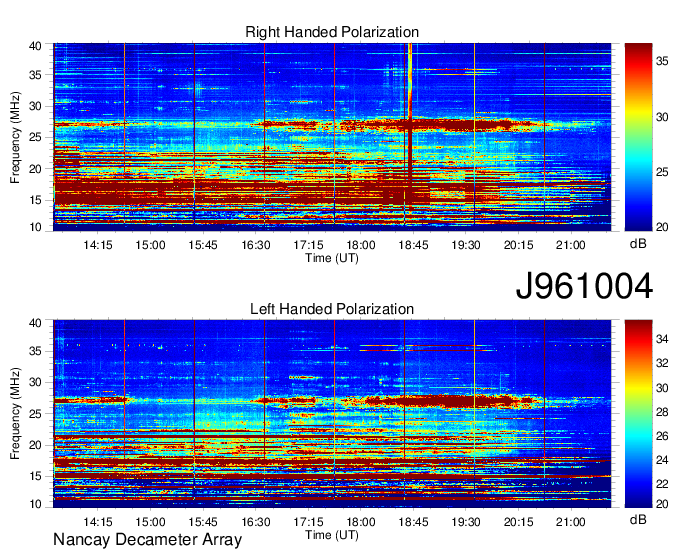Click the 22 tick on the lower colorbar
Viewport: 680px width, 552px height.
tap(662, 484)
